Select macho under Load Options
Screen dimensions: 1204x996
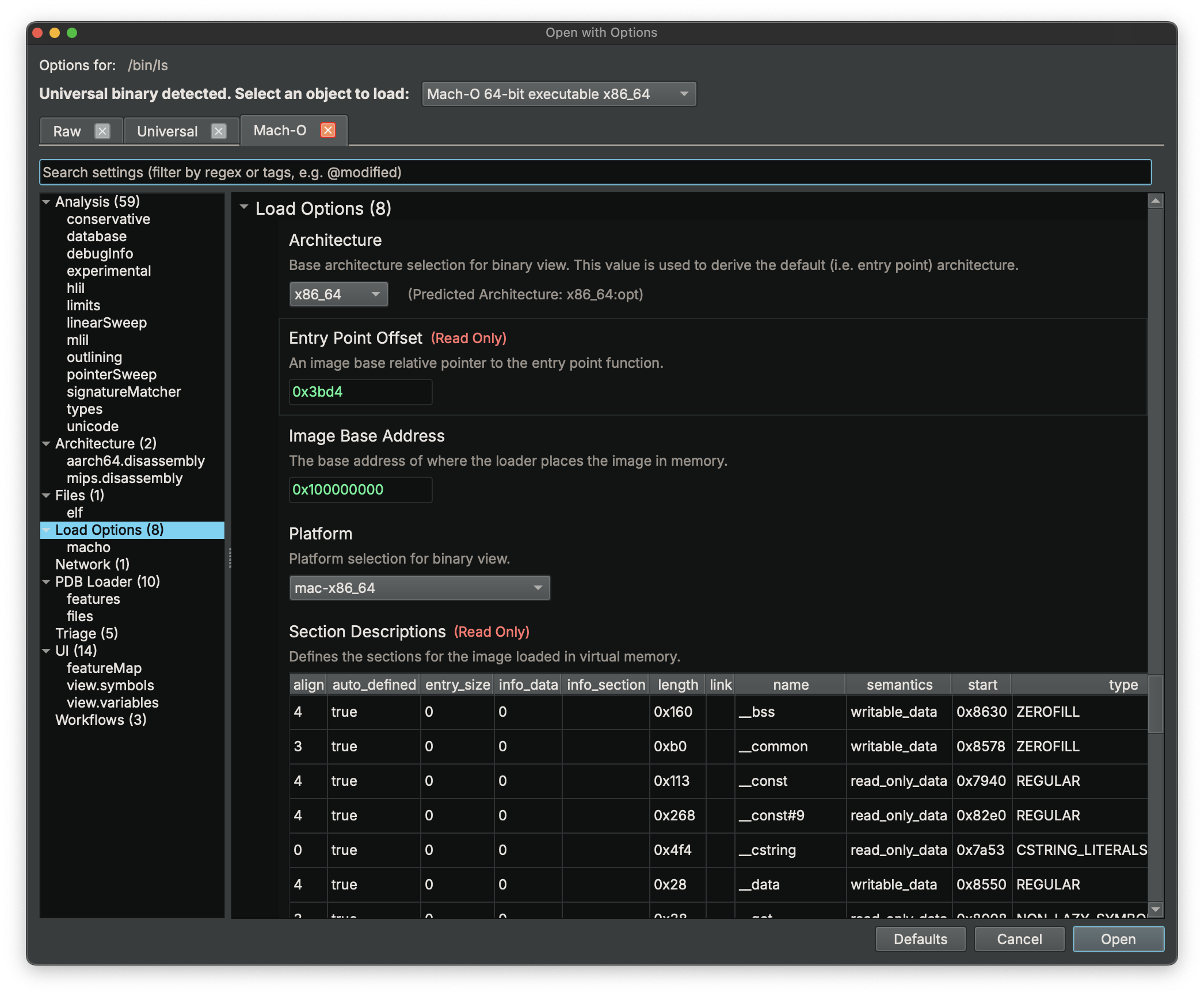[89, 547]
